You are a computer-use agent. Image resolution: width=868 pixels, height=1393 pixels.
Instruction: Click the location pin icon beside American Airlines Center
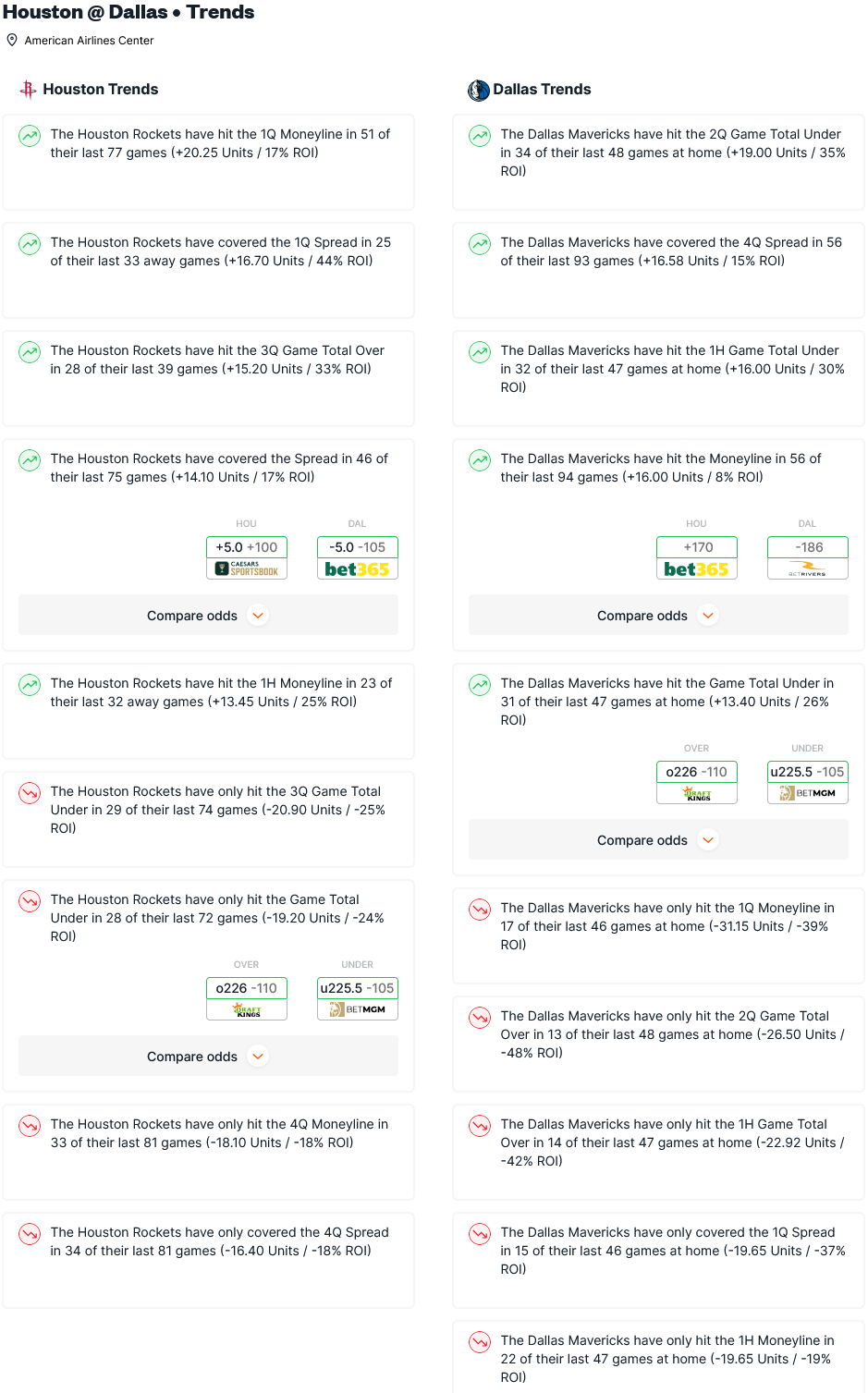[12, 40]
